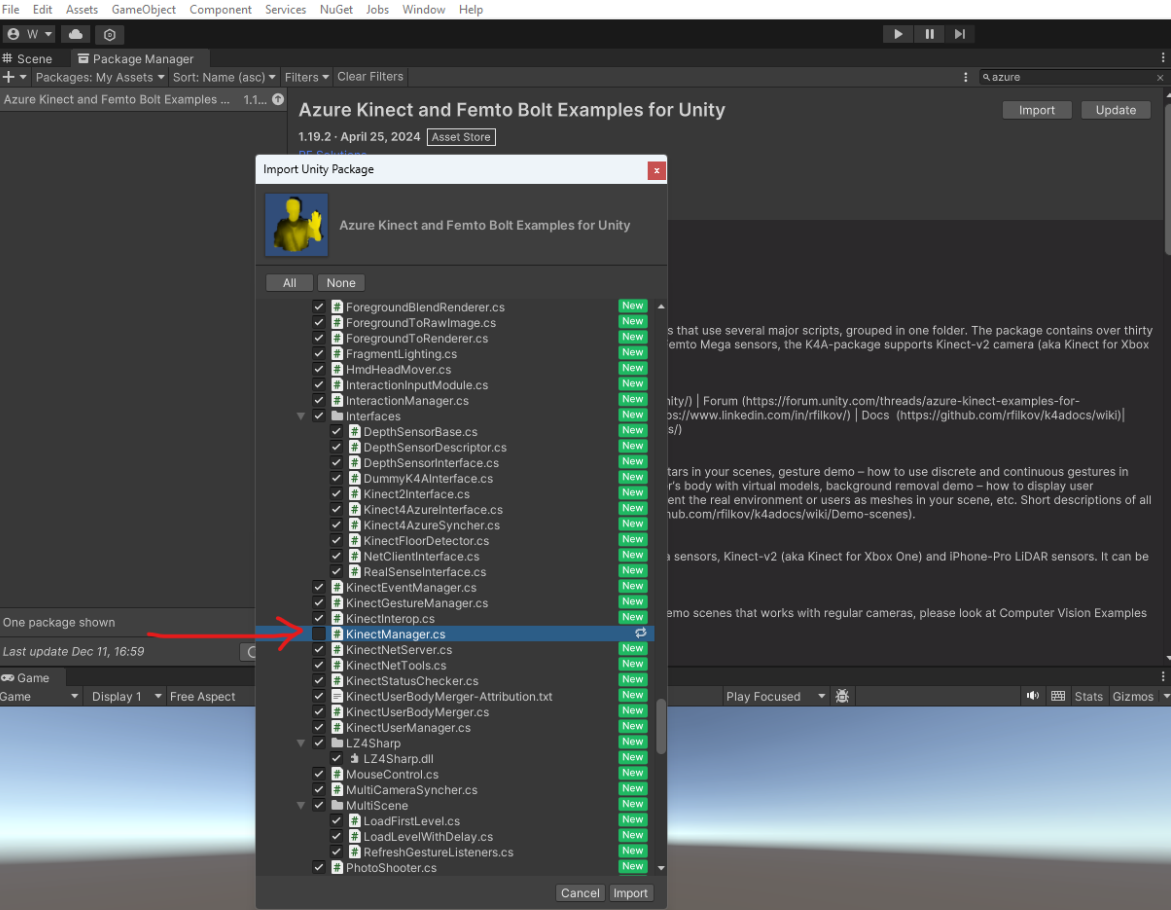The height and width of the screenshot is (910, 1171).
Task: Collapse the LZ4Sharp folder
Action: click(x=301, y=743)
